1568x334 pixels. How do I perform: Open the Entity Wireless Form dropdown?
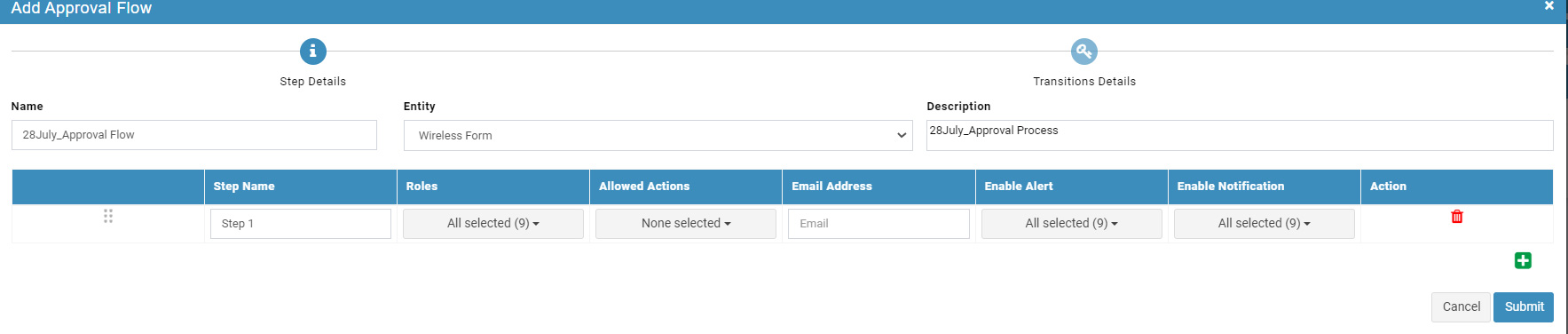tap(658, 135)
